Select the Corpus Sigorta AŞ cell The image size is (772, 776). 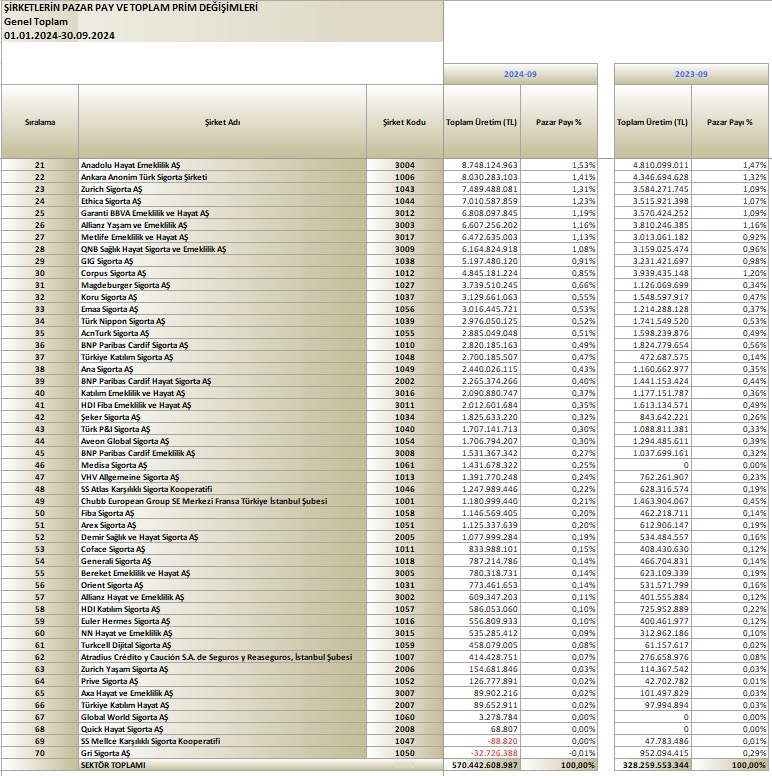click(222, 273)
